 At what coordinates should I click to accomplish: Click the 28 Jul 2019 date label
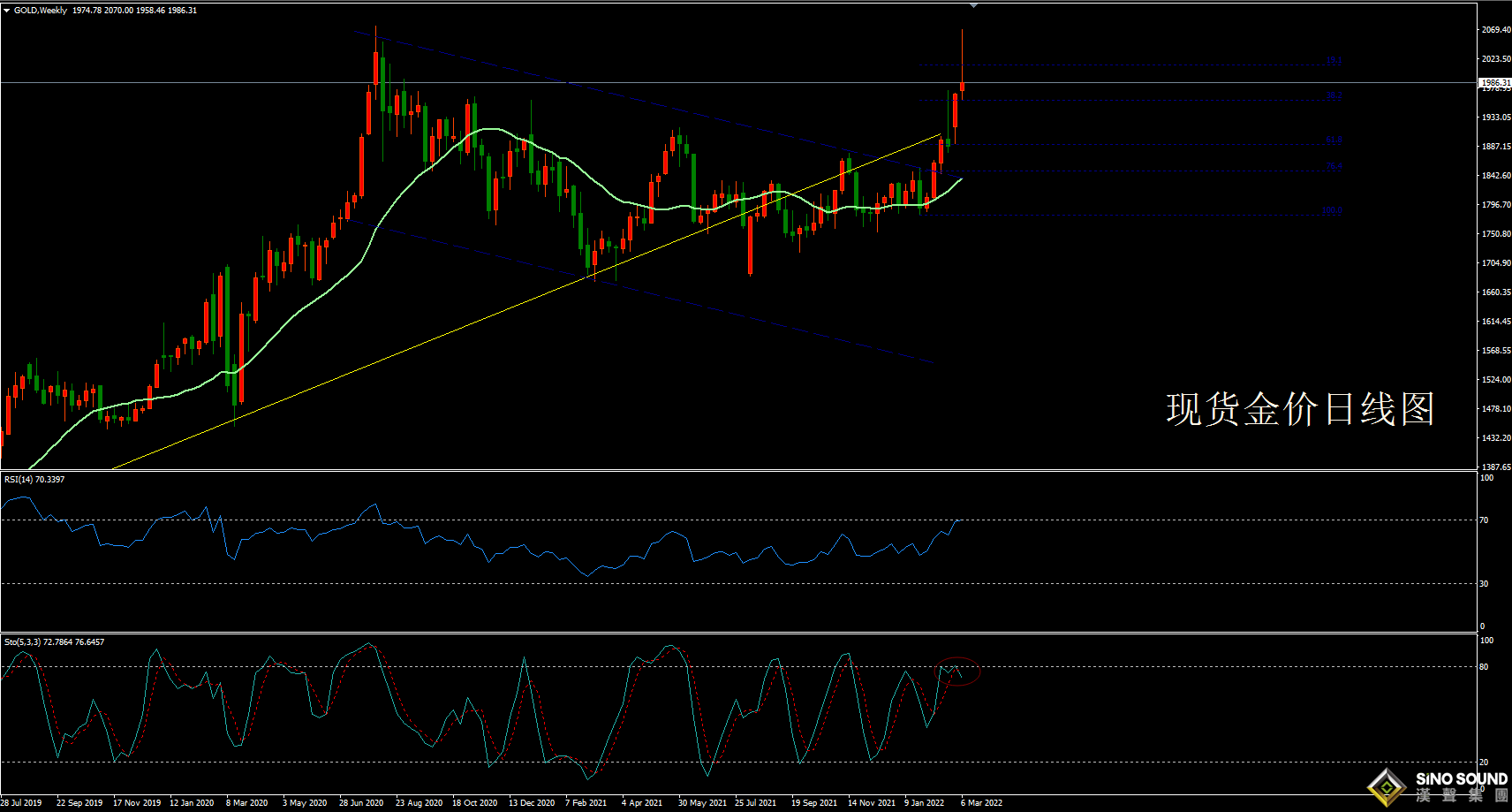coord(21,803)
